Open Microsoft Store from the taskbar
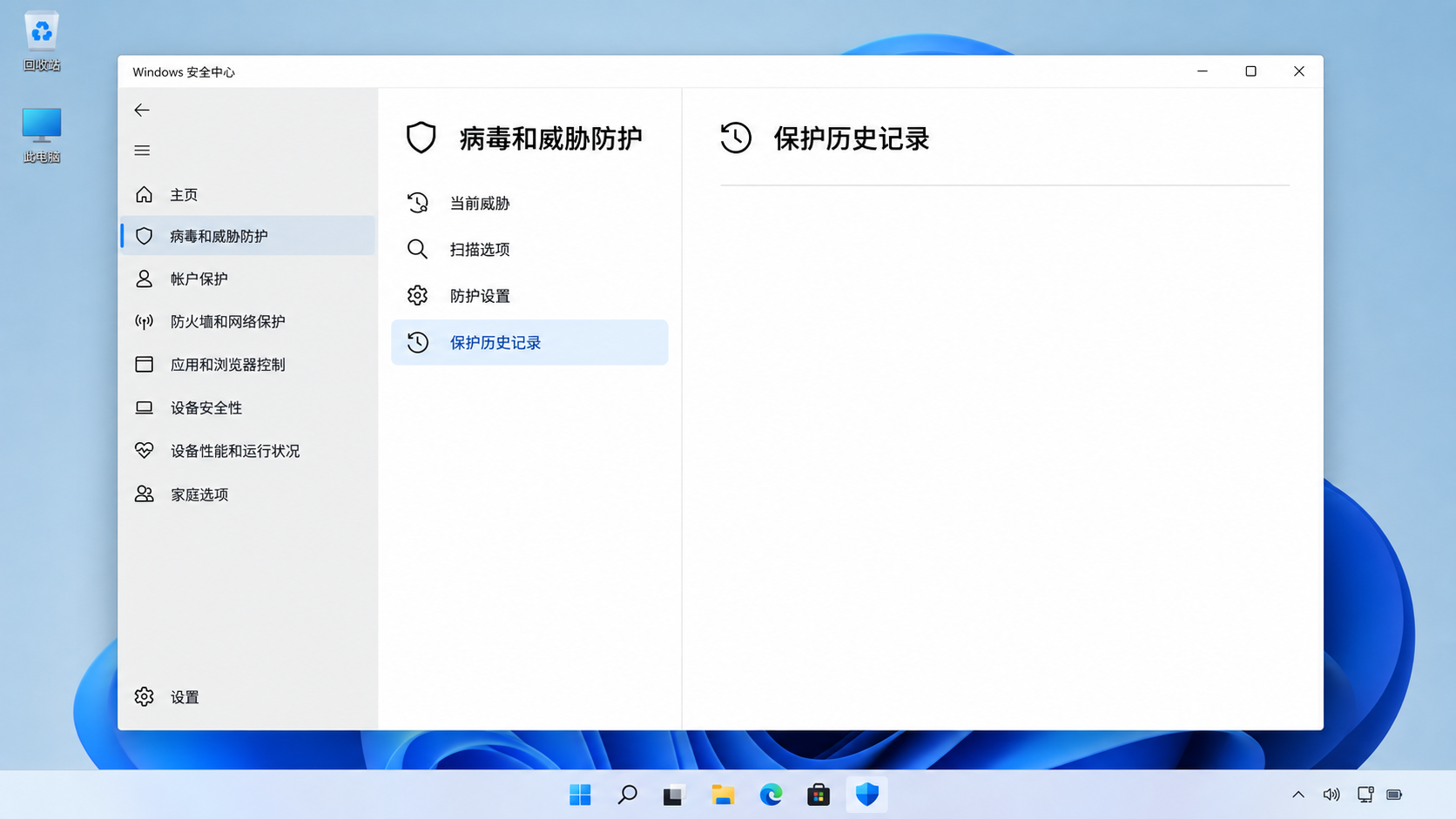Viewport: 1456px width, 819px height. [819, 795]
